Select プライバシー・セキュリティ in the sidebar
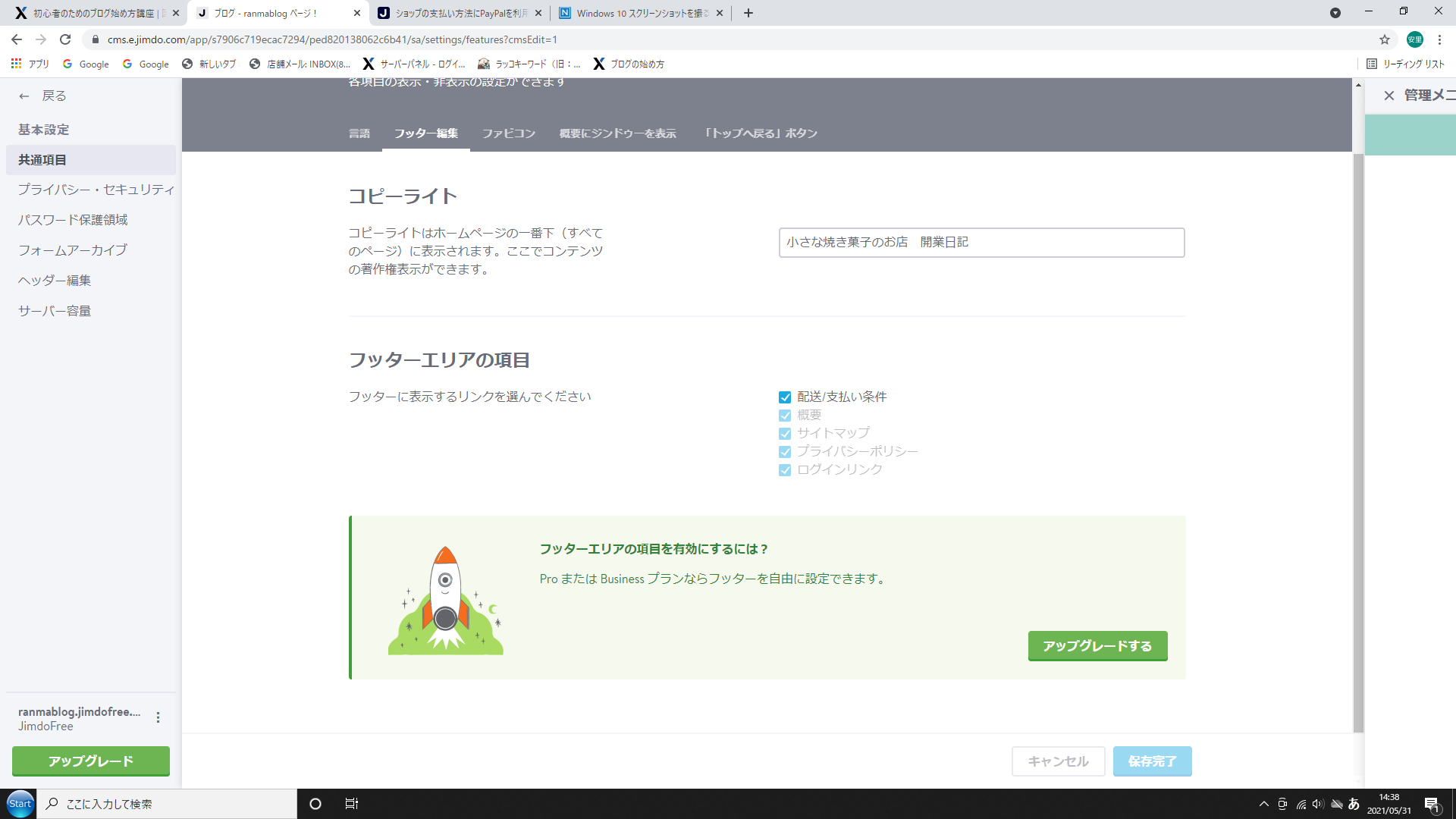Viewport: 1456px width, 819px height. [x=96, y=190]
